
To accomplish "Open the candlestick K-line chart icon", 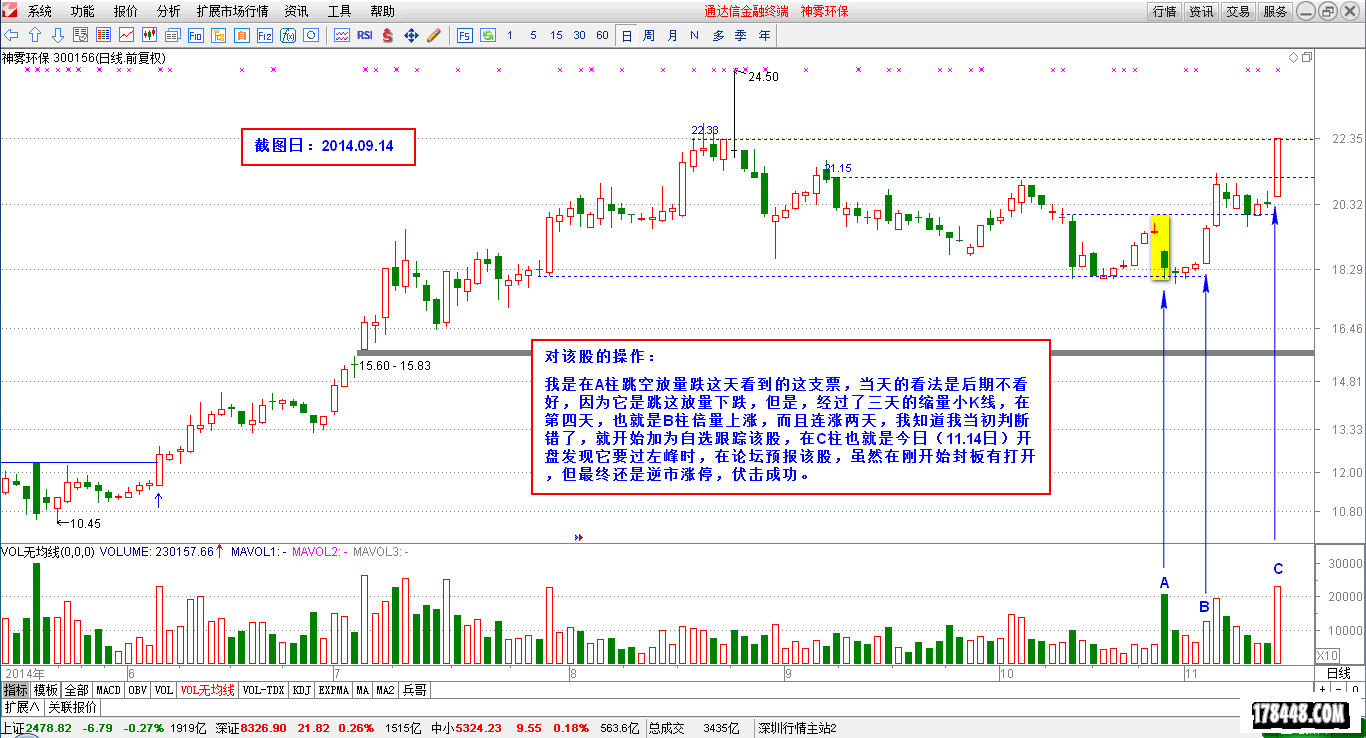I will [149, 35].
